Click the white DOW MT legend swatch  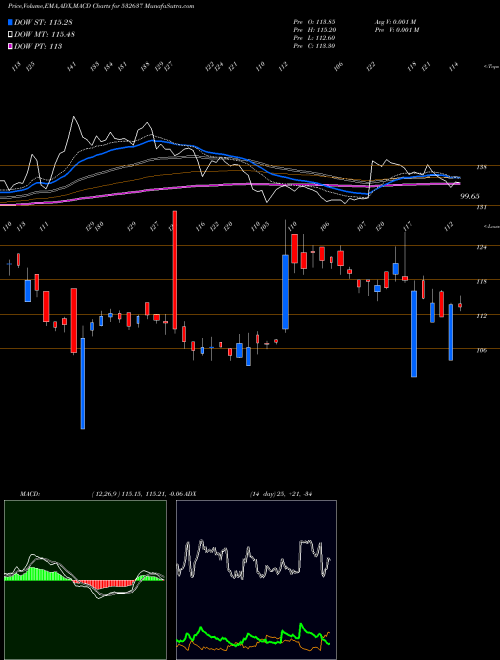[x=11, y=35]
